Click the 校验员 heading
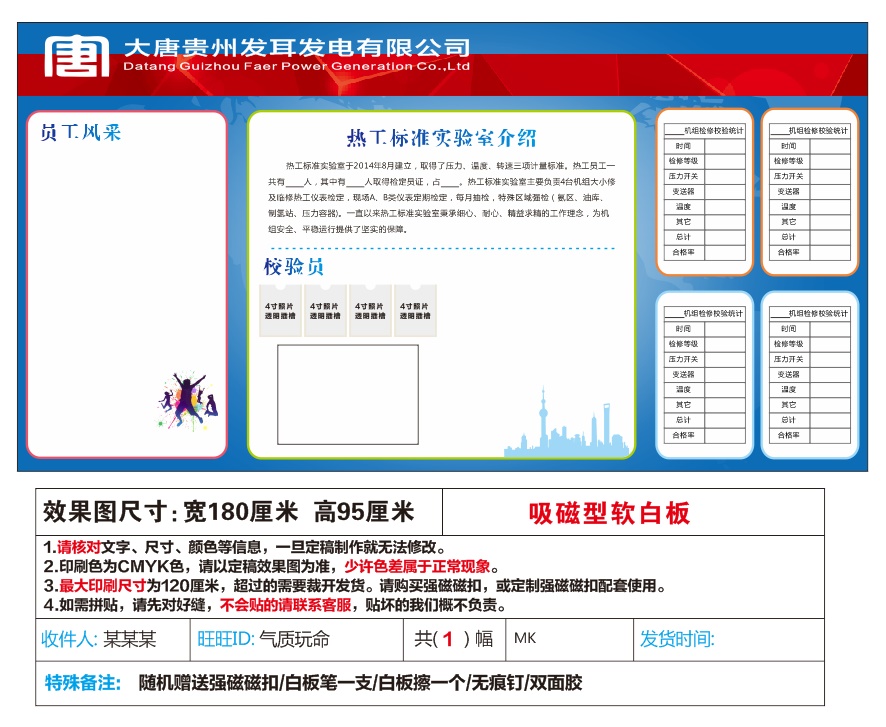Image resolution: width=886 pixels, height=727 pixels. 294,267
